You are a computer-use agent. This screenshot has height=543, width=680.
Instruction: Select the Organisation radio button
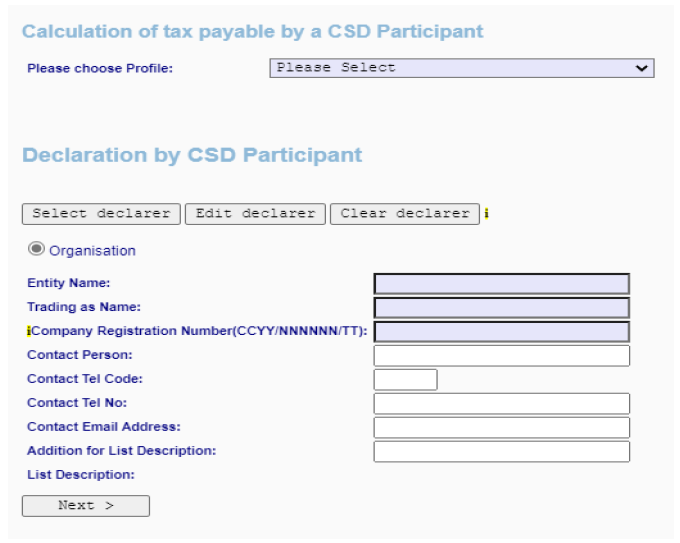pos(36,249)
